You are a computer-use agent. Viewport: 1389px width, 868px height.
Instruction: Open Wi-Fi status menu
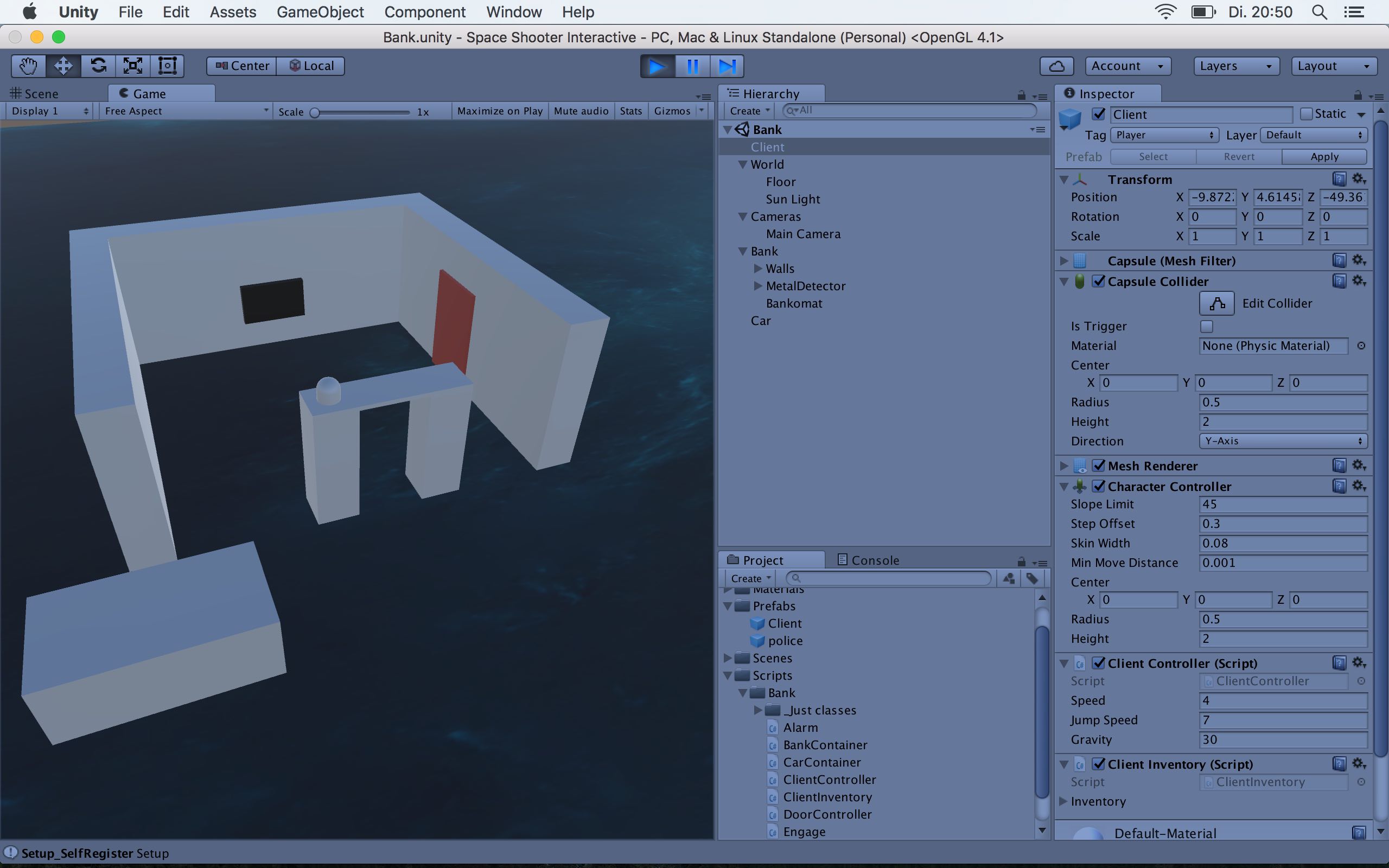coord(1165,12)
